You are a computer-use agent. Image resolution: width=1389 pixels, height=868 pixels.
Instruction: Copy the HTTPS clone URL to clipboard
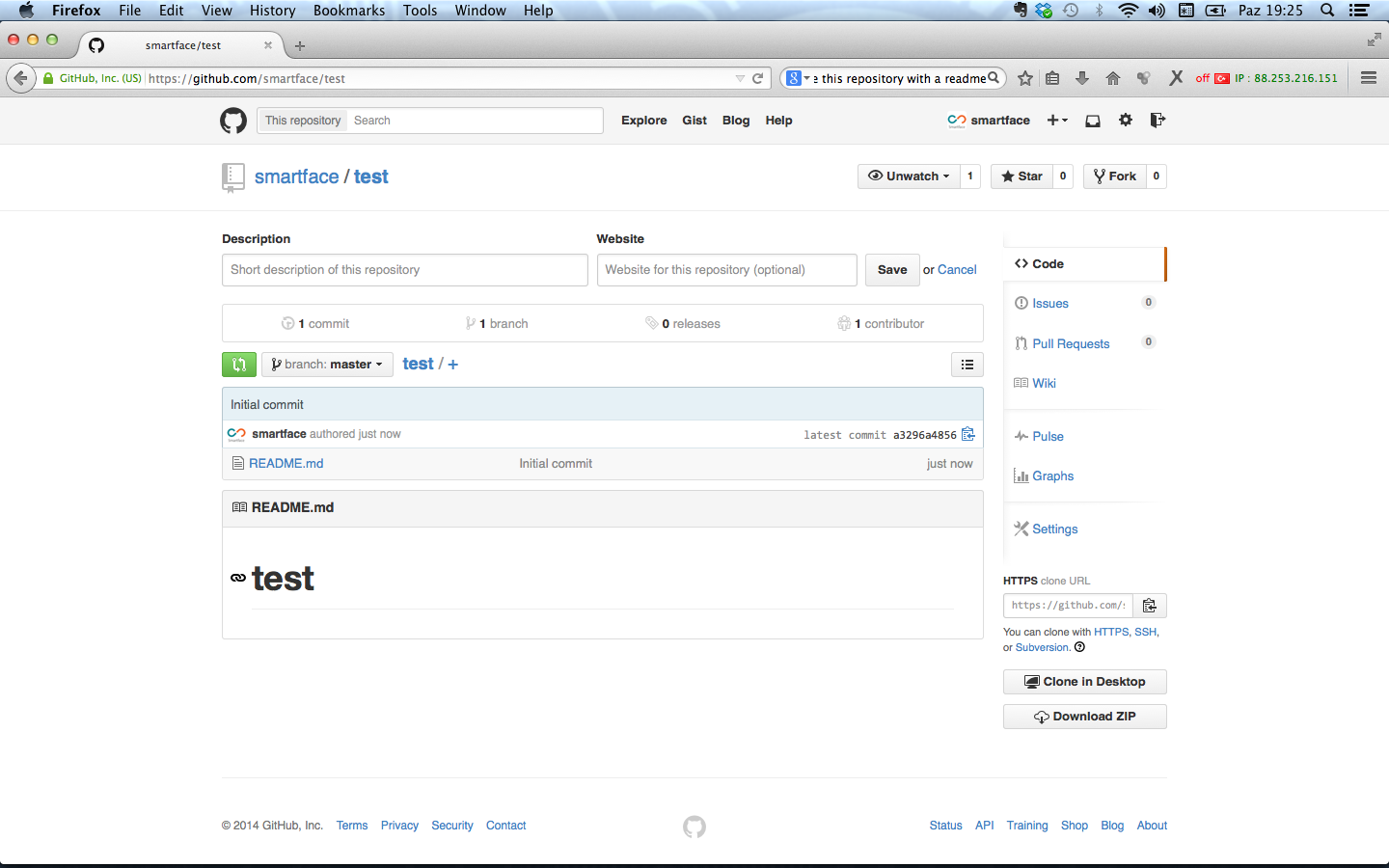tap(1150, 606)
